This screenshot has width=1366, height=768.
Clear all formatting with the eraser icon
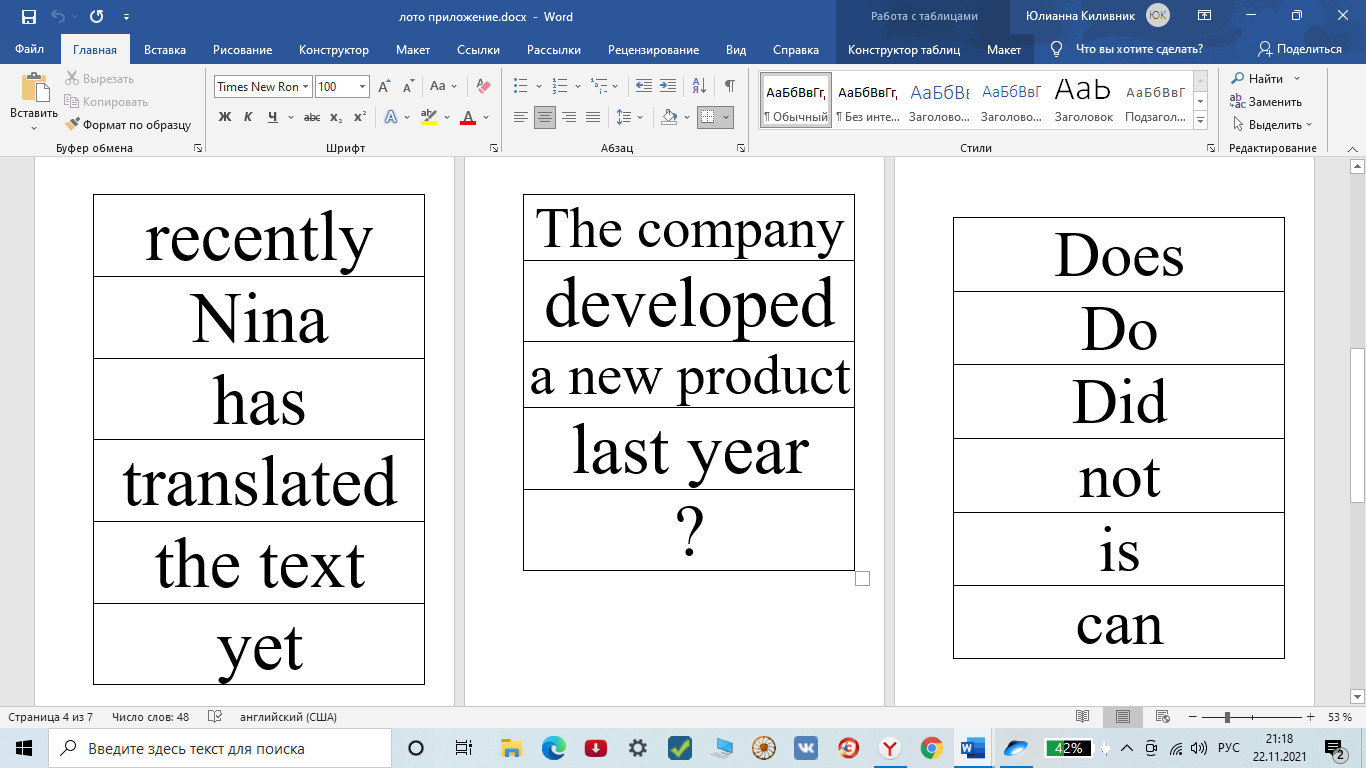(x=483, y=87)
